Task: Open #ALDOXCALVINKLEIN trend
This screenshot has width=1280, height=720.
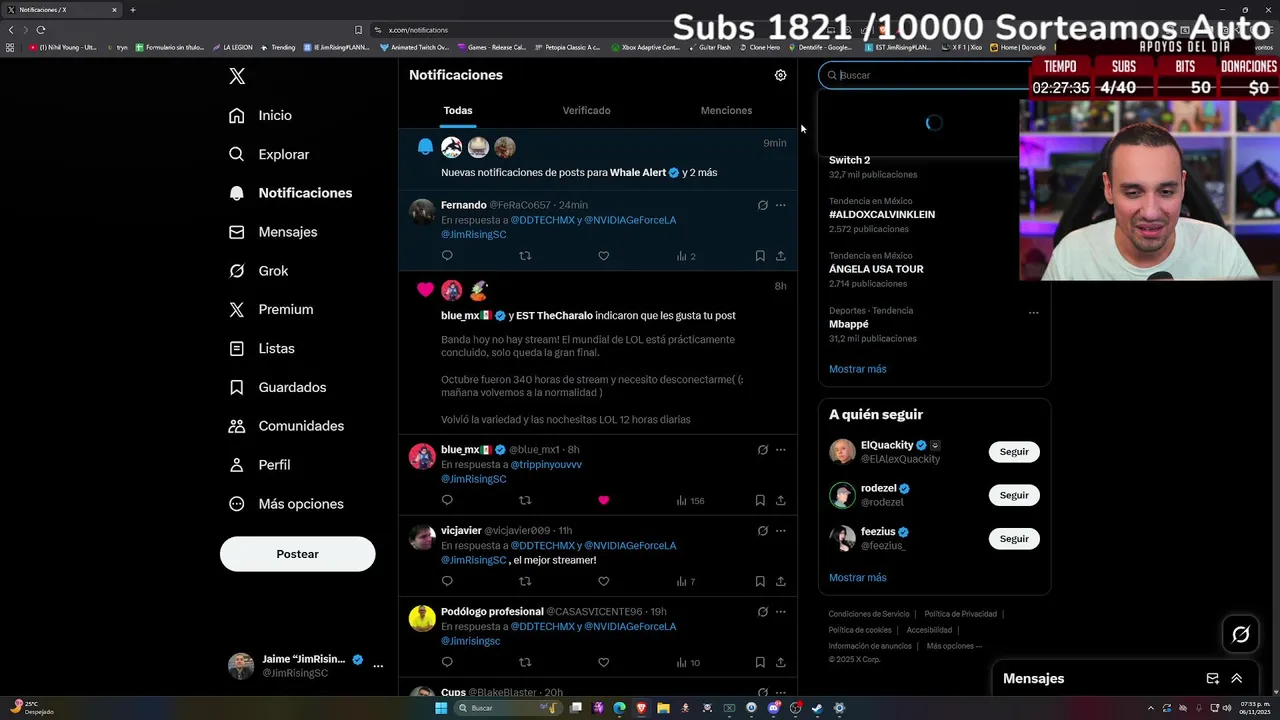Action: [x=882, y=215]
